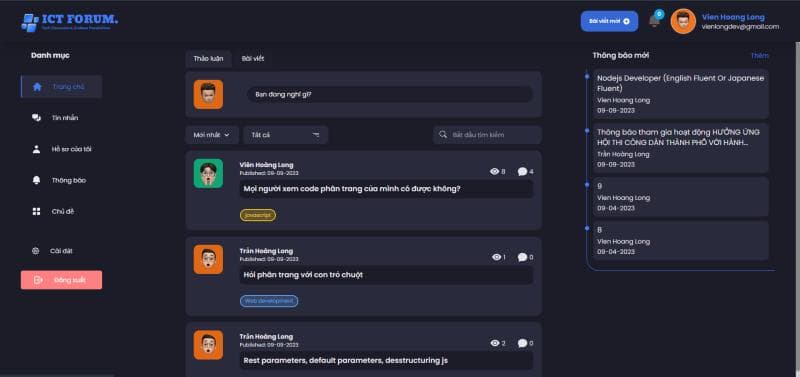The width and height of the screenshot is (800, 377).
Task: Click the Thông báo mới heading
Action: point(621,56)
